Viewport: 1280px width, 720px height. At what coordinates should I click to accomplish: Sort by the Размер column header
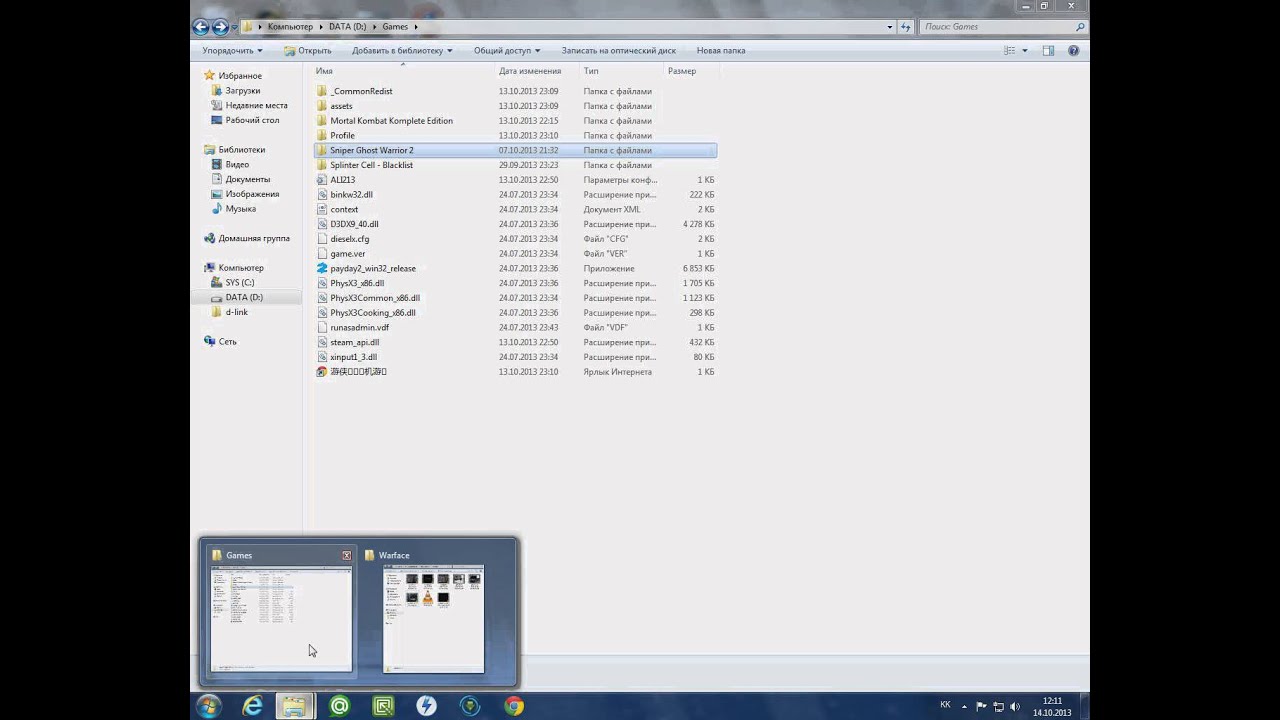click(691, 71)
